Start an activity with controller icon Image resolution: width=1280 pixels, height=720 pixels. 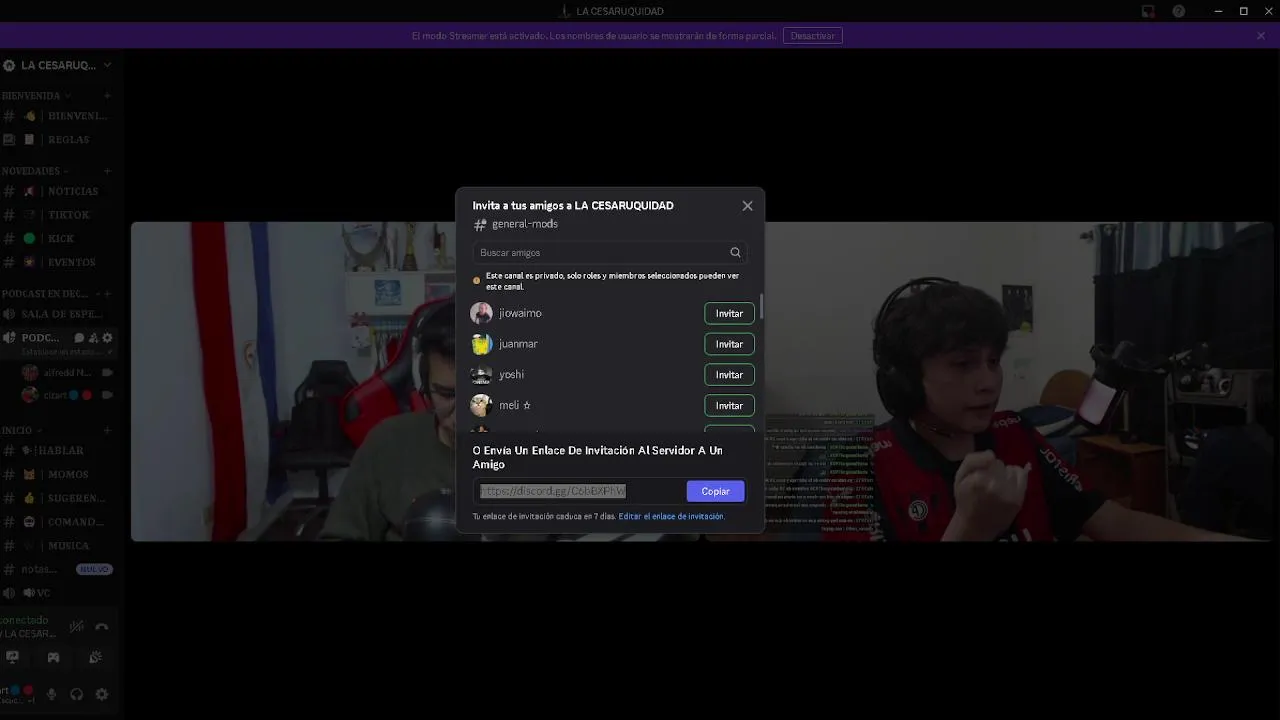click(x=53, y=657)
